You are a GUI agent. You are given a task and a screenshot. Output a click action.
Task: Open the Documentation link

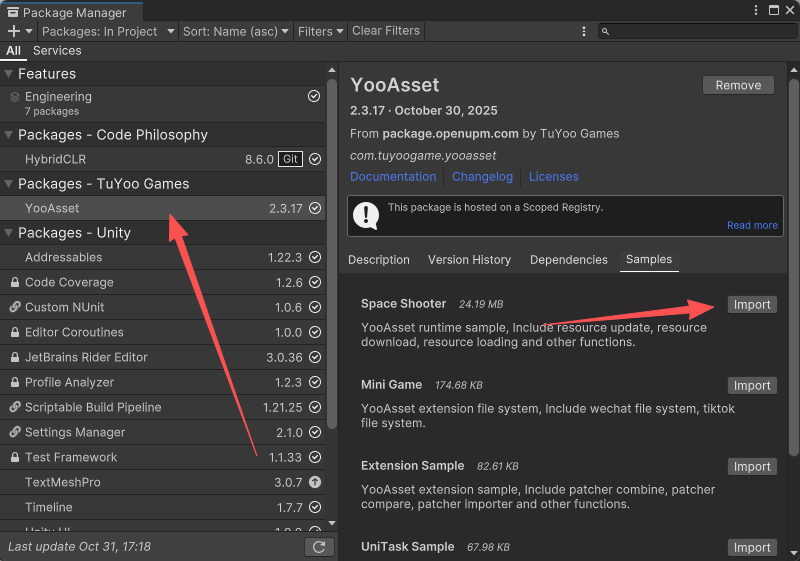(x=393, y=176)
